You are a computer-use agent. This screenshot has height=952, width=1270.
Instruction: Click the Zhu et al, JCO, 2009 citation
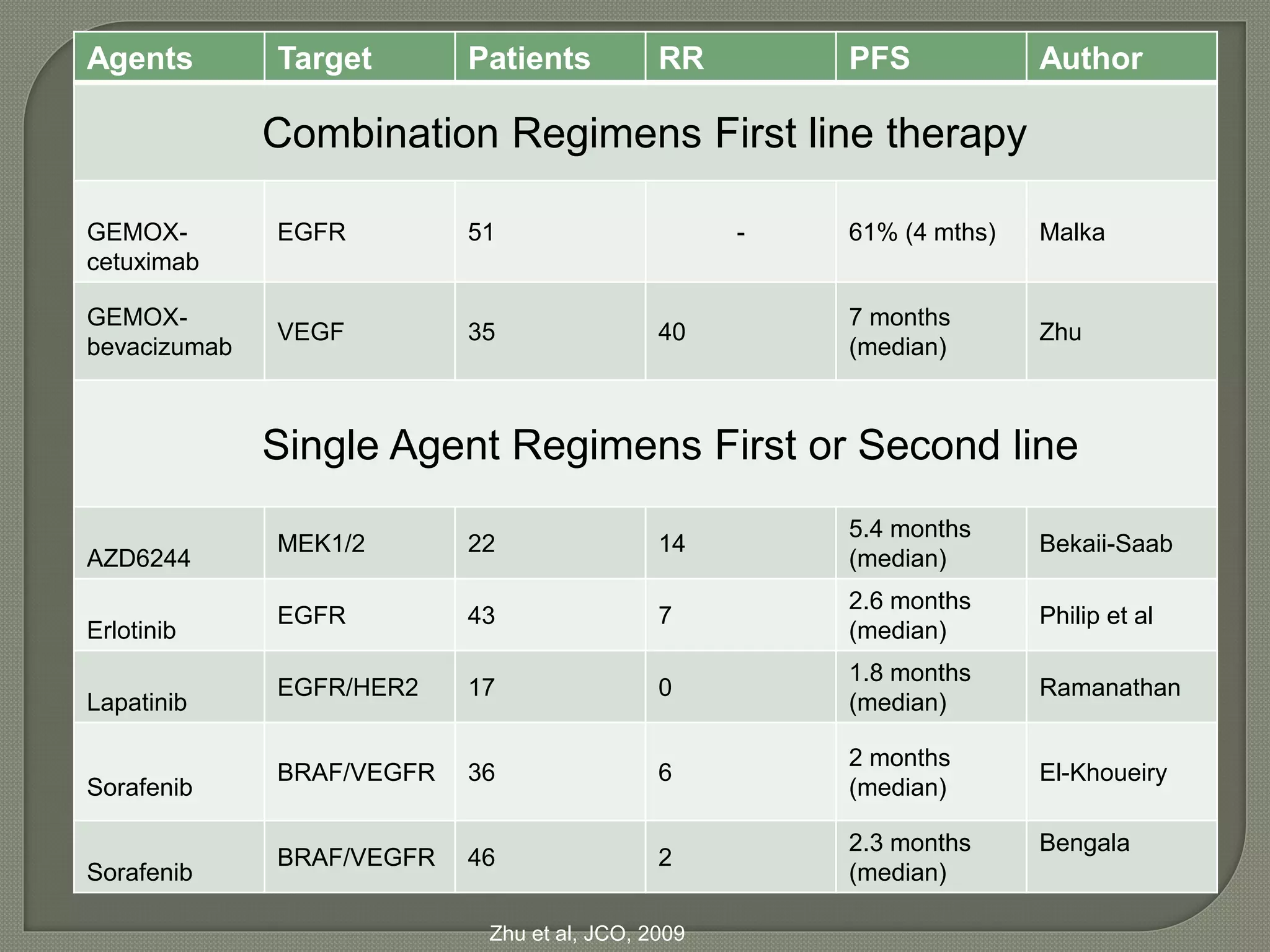pyautogui.click(x=587, y=933)
